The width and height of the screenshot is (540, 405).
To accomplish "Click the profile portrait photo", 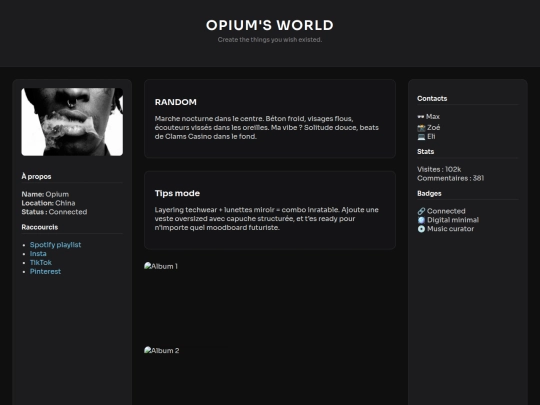I will pyautogui.click(x=72, y=122).
